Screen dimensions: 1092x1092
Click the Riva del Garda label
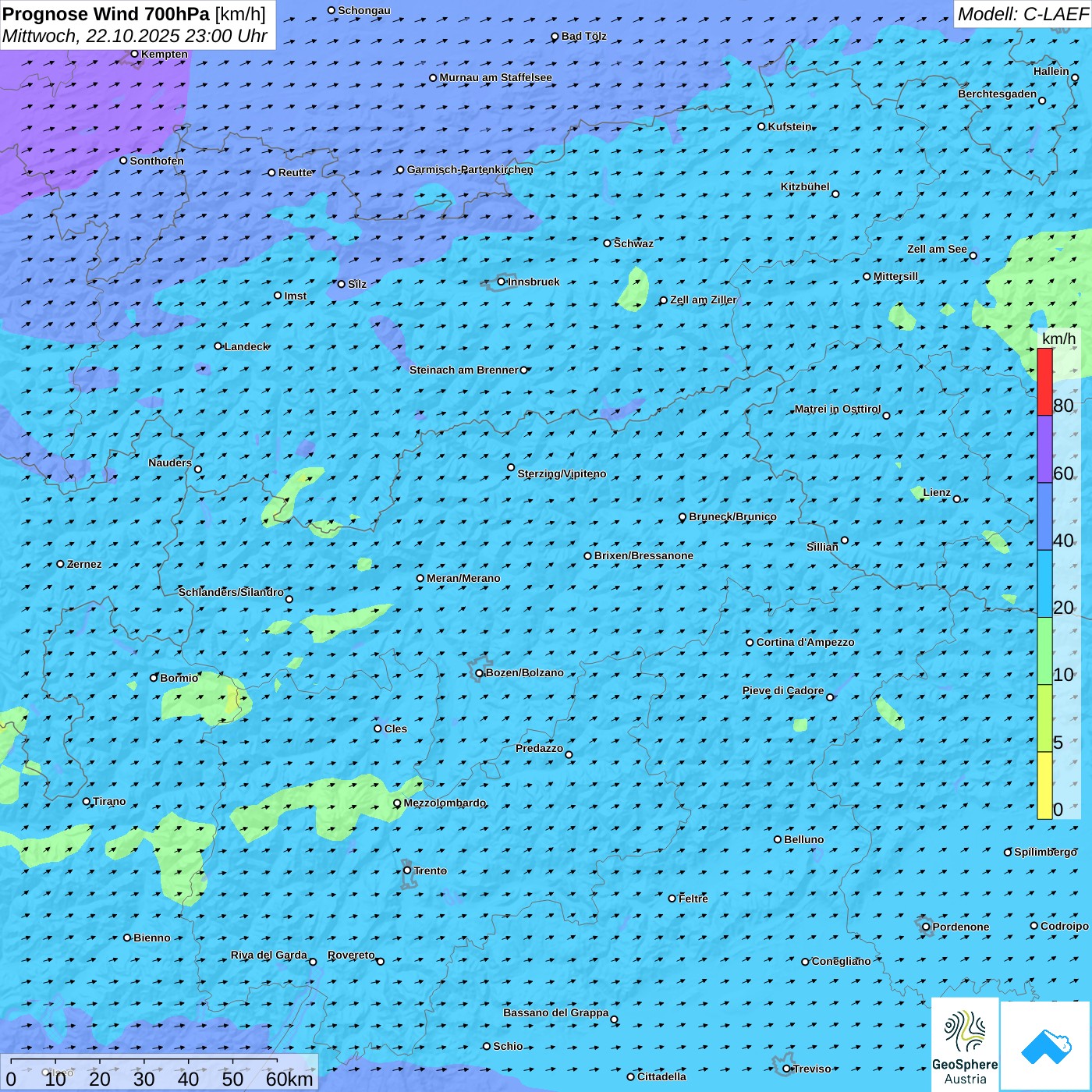(269, 955)
